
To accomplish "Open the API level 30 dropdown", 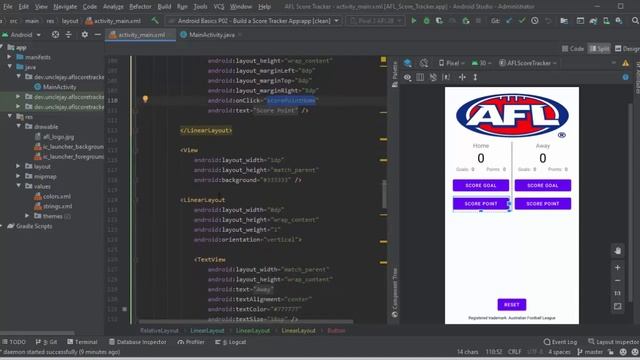I will click(481, 63).
